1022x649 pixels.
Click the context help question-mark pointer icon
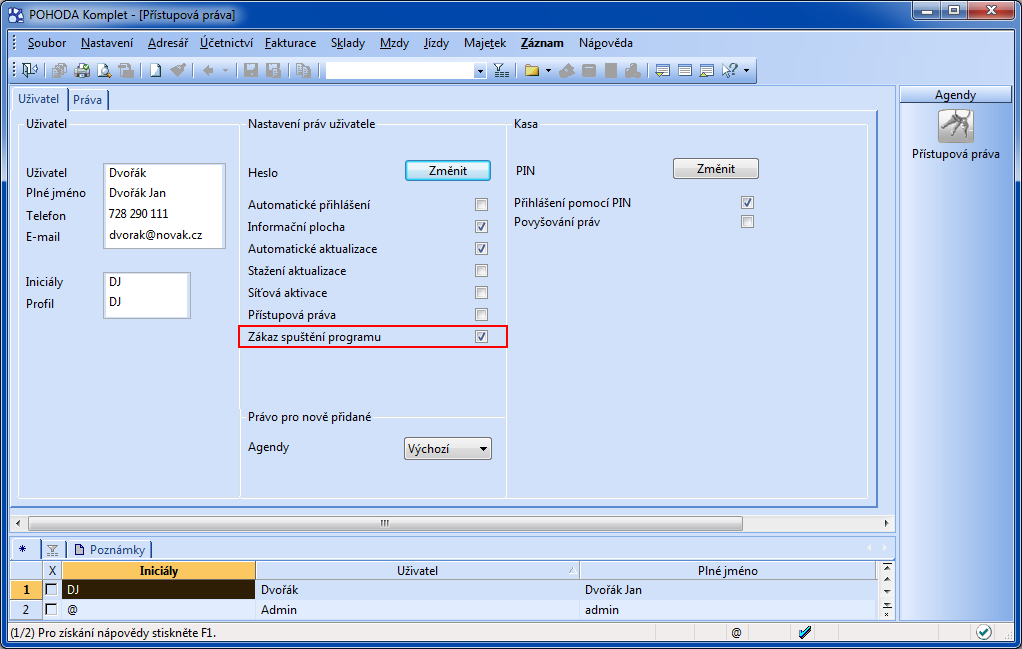coord(729,70)
